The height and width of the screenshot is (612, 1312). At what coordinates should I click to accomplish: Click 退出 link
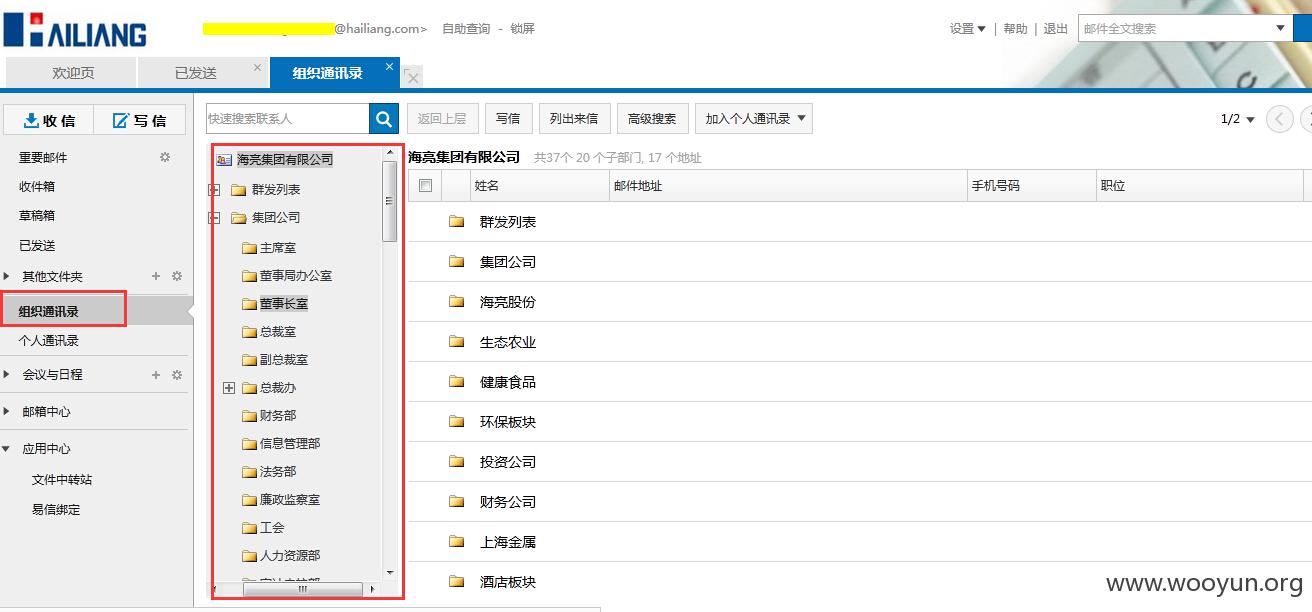point(1056,29)
